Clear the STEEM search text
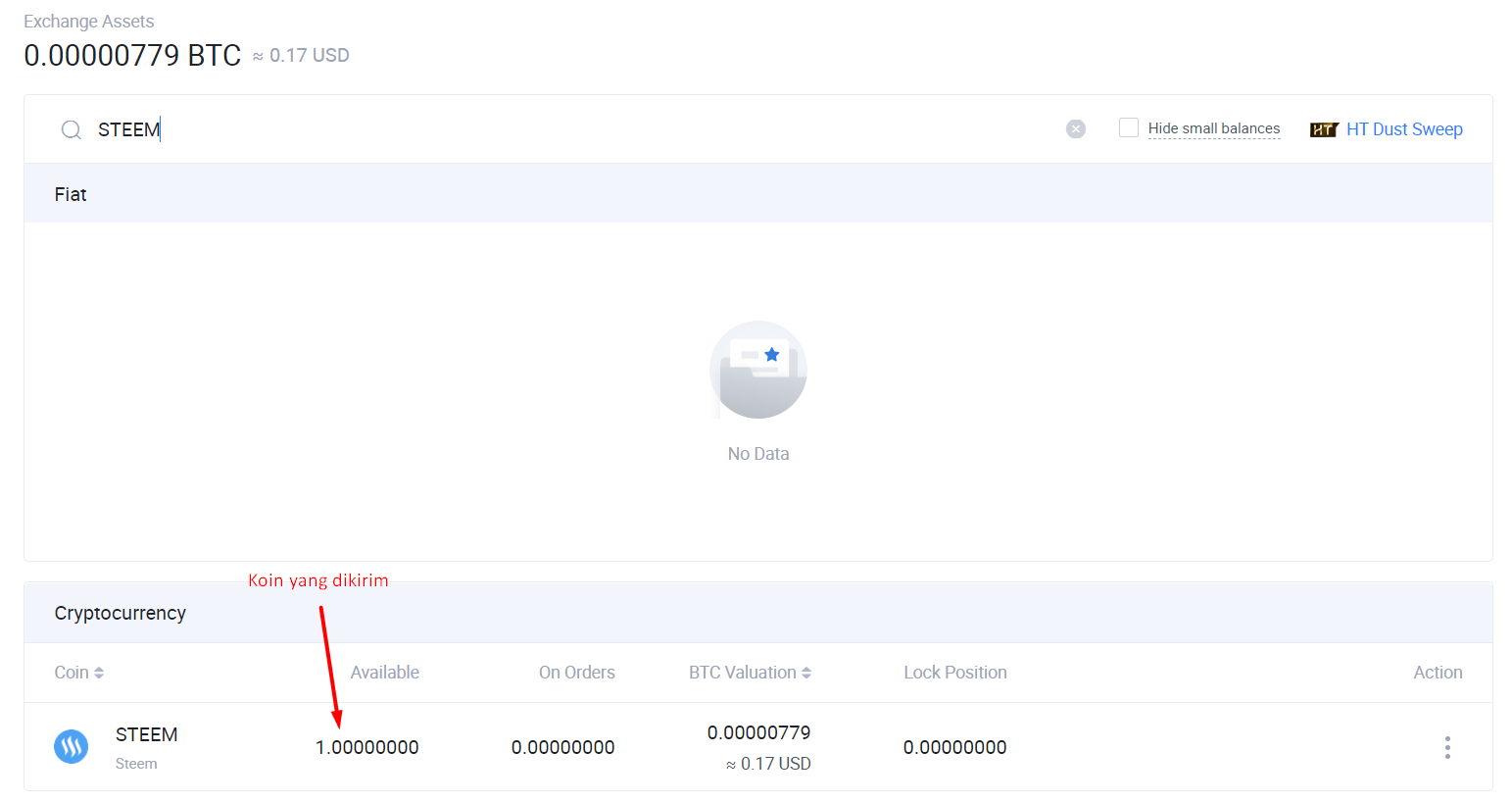 pyautogui.click(x=1076, y=129)
